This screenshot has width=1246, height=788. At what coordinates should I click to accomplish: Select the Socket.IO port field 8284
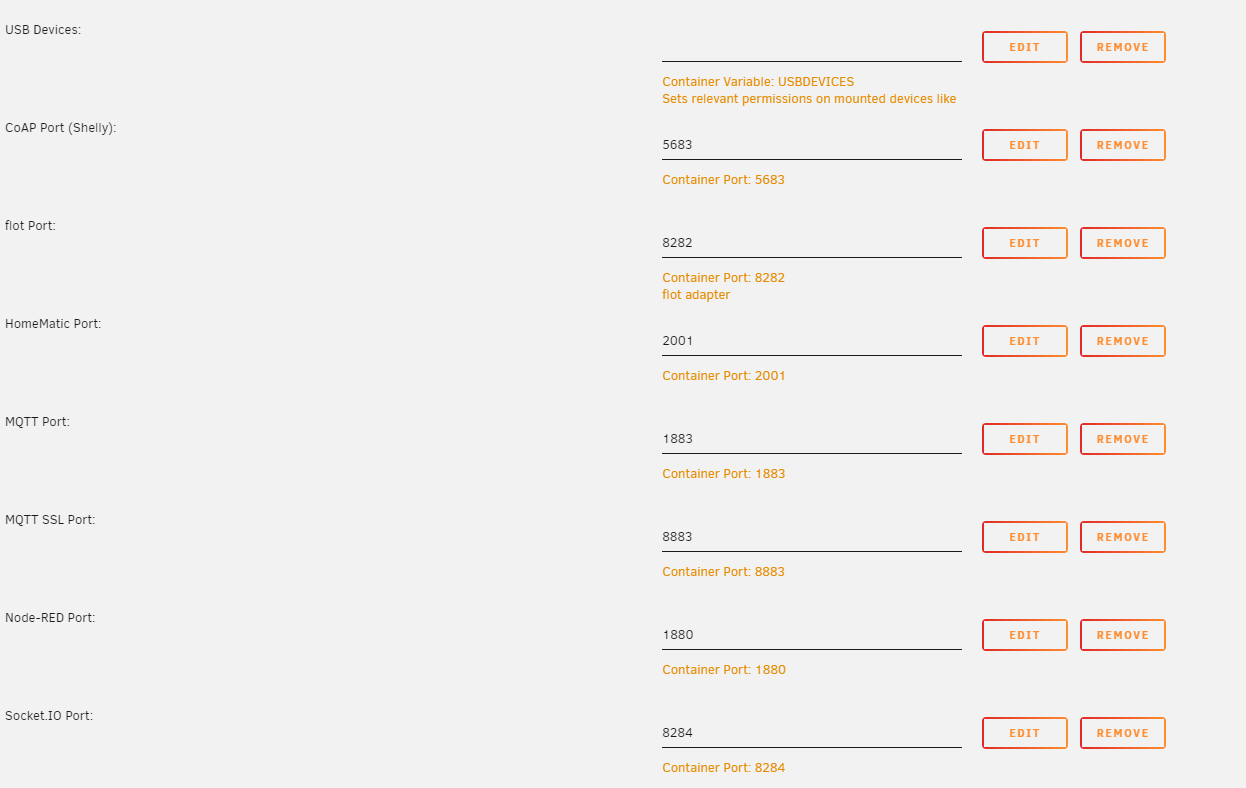pyautogui.click(x=811, y=733)
